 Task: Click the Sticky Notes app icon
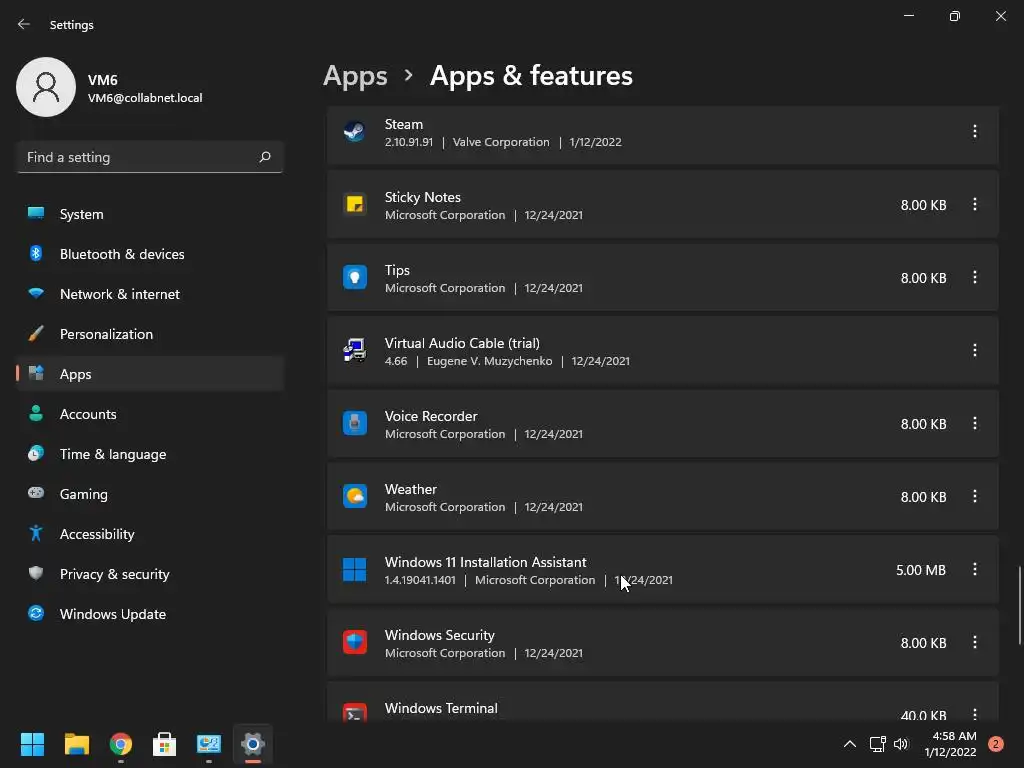[x=354, y=205]
